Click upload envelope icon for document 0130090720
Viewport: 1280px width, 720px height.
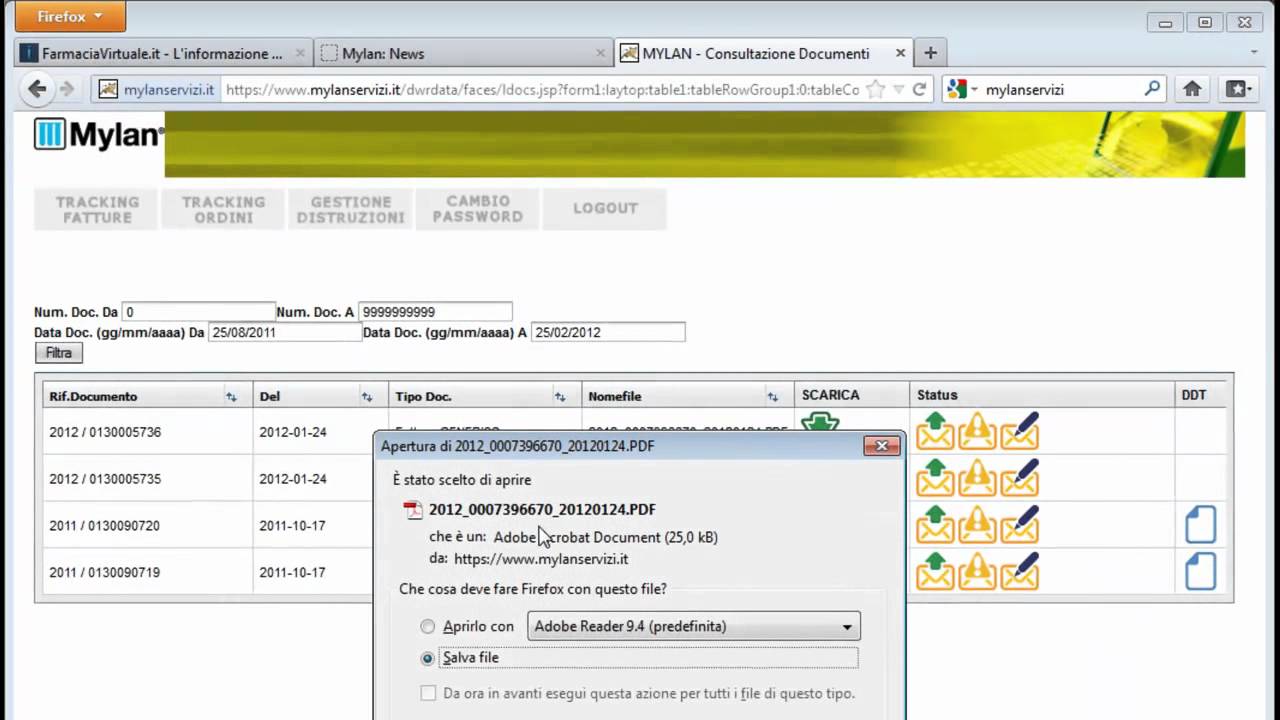(x=935, y=525)
